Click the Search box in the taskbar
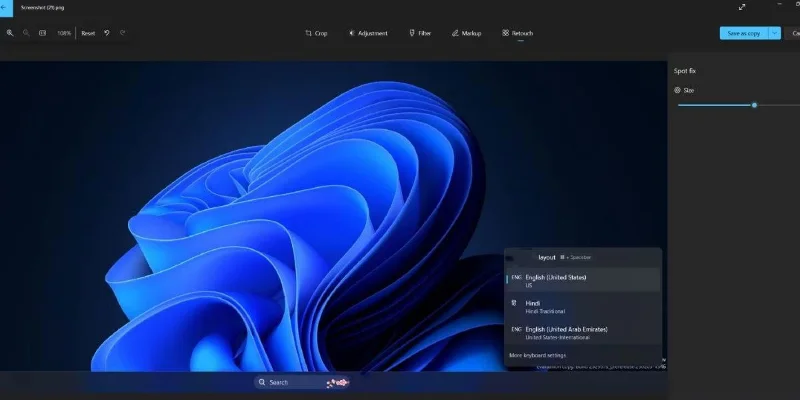 point(302,382)
